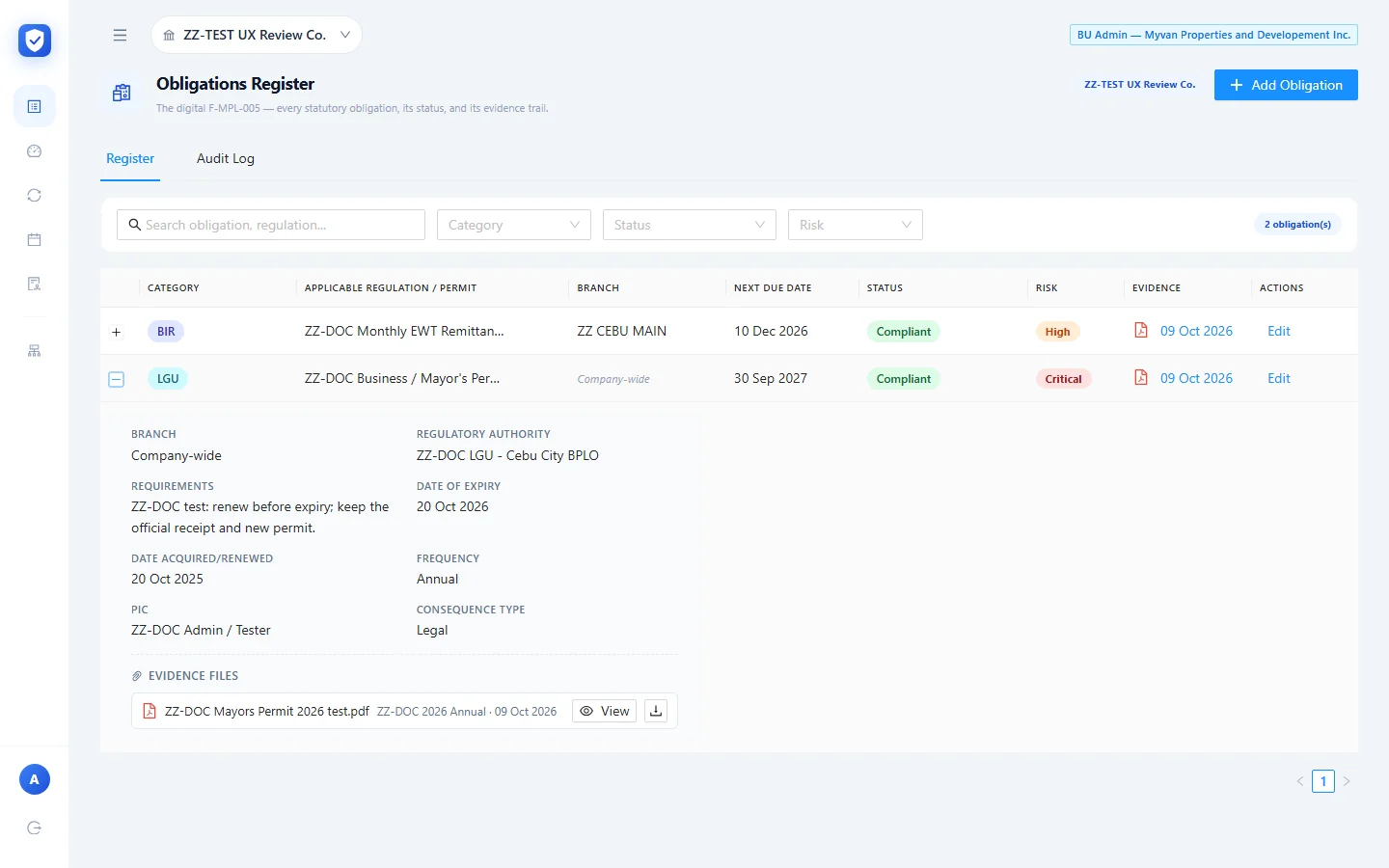Screen dimensions: 1389x868
Task: Click the logout icon in sidebar
Action: [35, 827]
